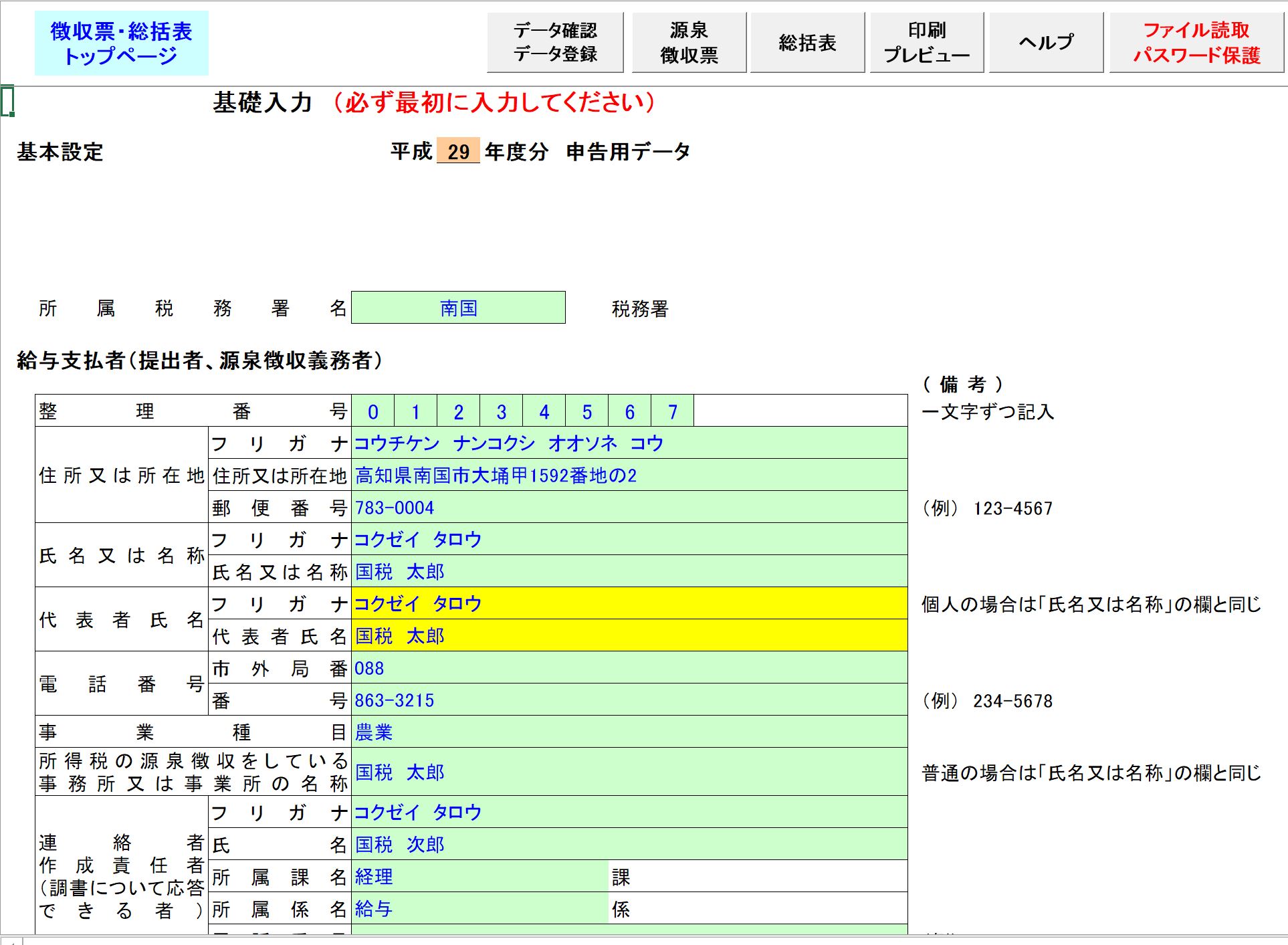Return to the 徴収票・総括表 トップページ
1288x945 pixels.
[122, 42]
